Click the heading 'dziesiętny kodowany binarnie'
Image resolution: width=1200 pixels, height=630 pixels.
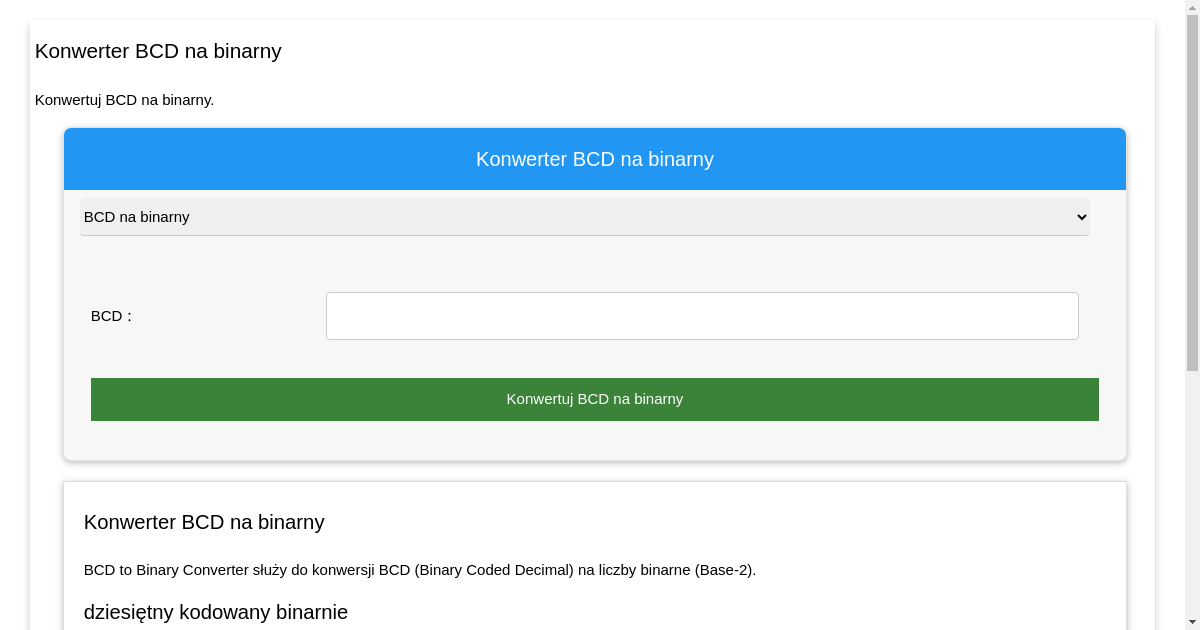[216, 612]
